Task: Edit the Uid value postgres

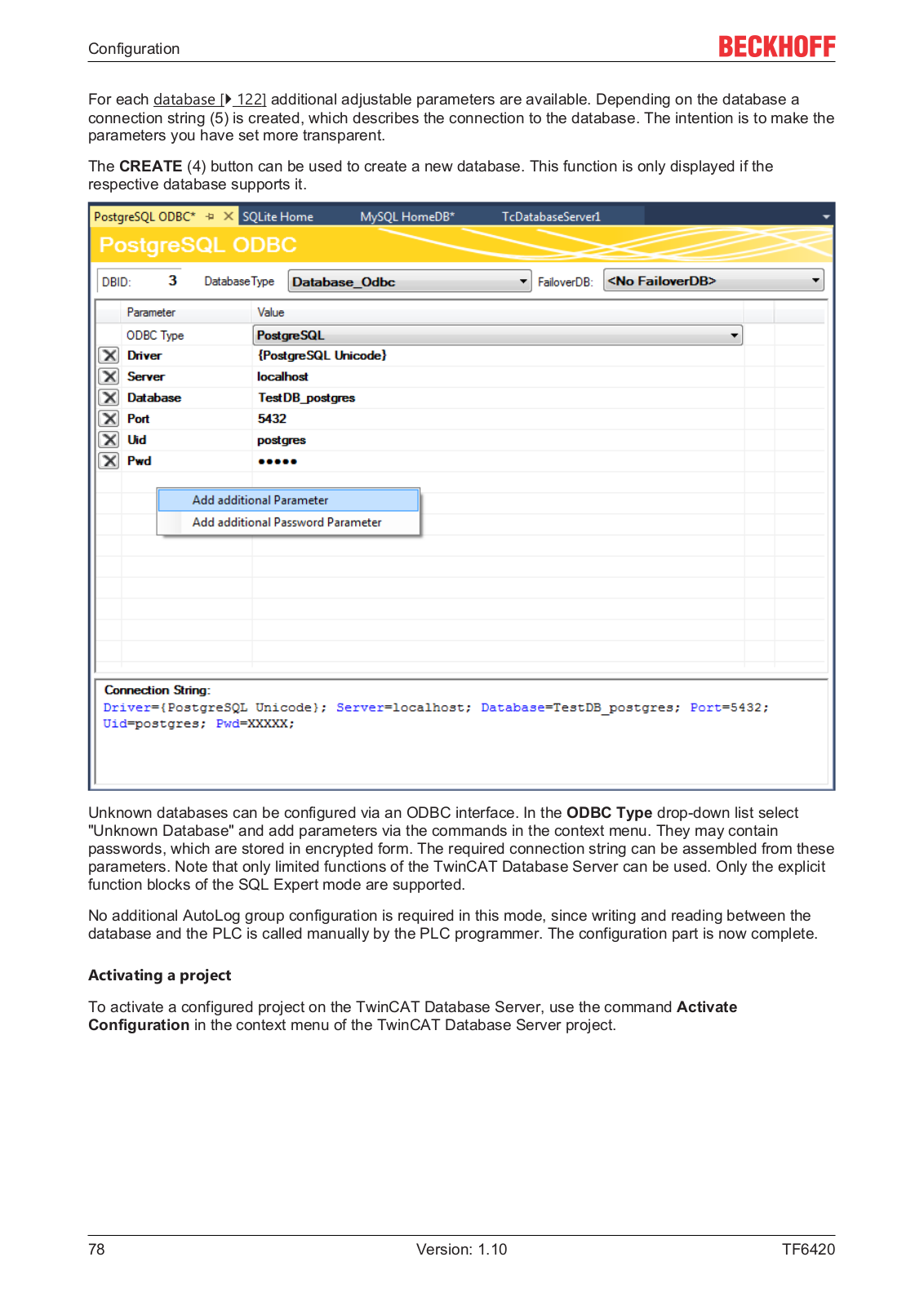Action: (x=282, y=440)
